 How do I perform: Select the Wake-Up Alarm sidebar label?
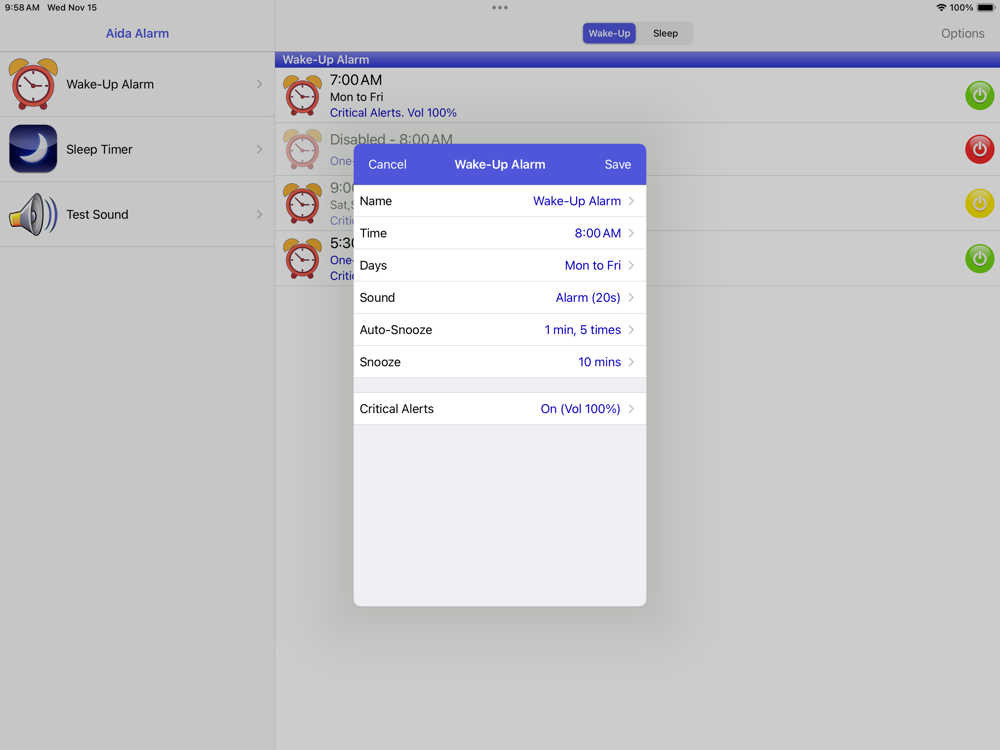point(110,84)
